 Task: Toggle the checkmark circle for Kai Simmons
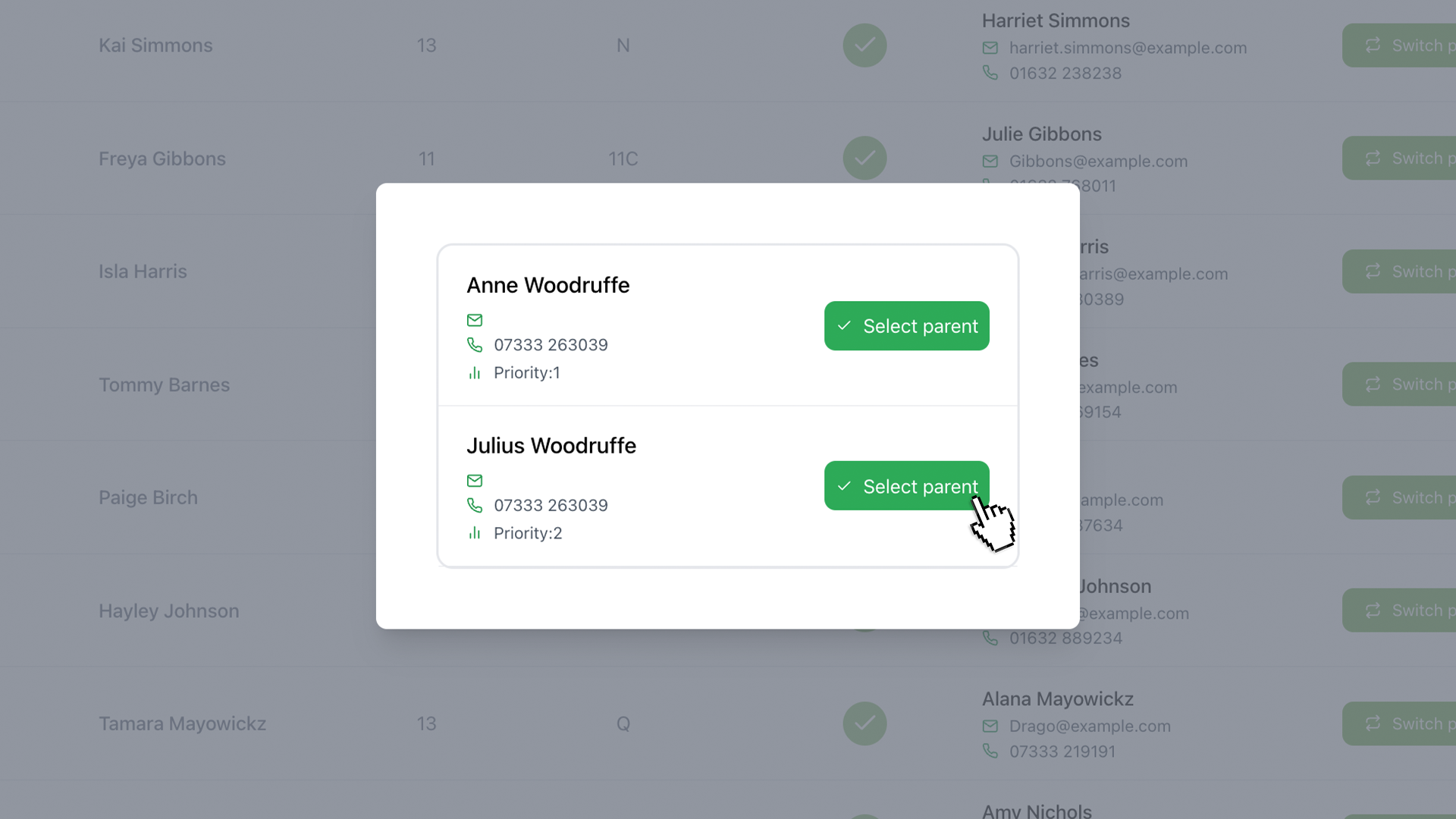(864, 45)
